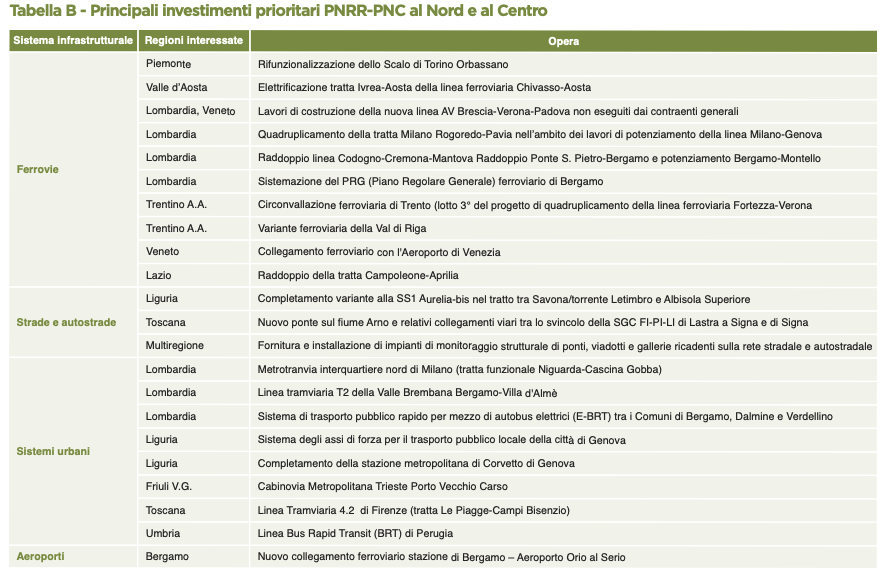
Task: Click the Rifunzionalizzazione dello Scalo di Torino Orbassano row
Action: click(x=563, y=64)
